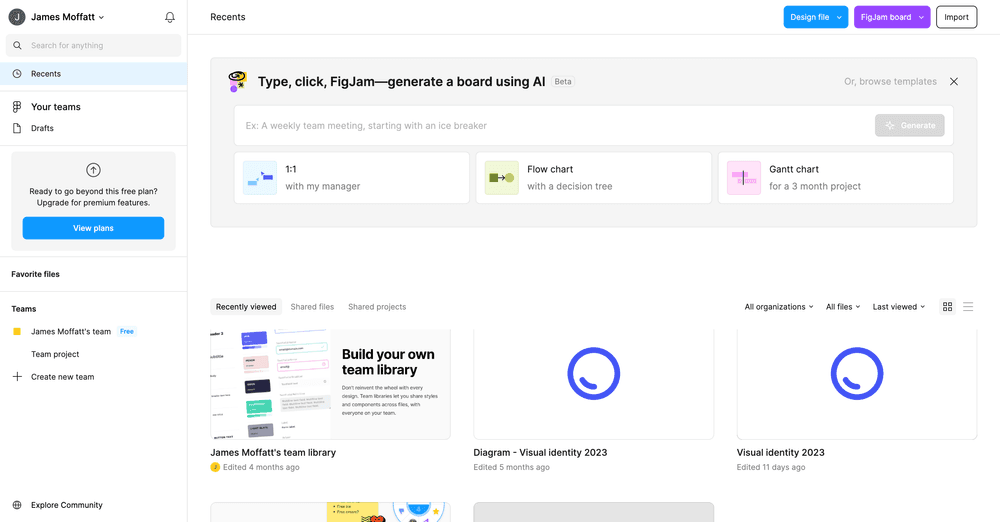Viewport: 1000px width, 522px height.
Task: Open the notifications bell
Action: [170, 17]
